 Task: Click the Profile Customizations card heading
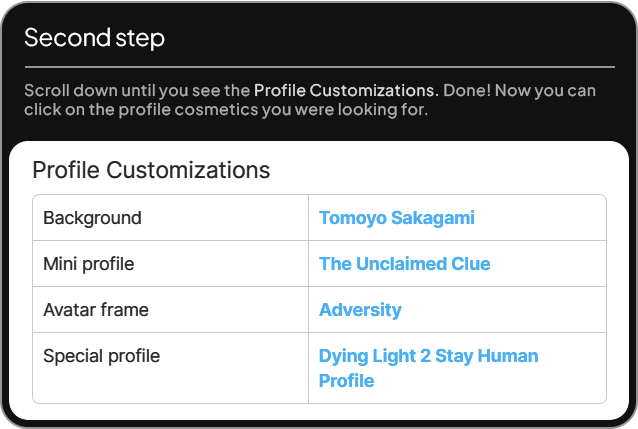point(151,170)
